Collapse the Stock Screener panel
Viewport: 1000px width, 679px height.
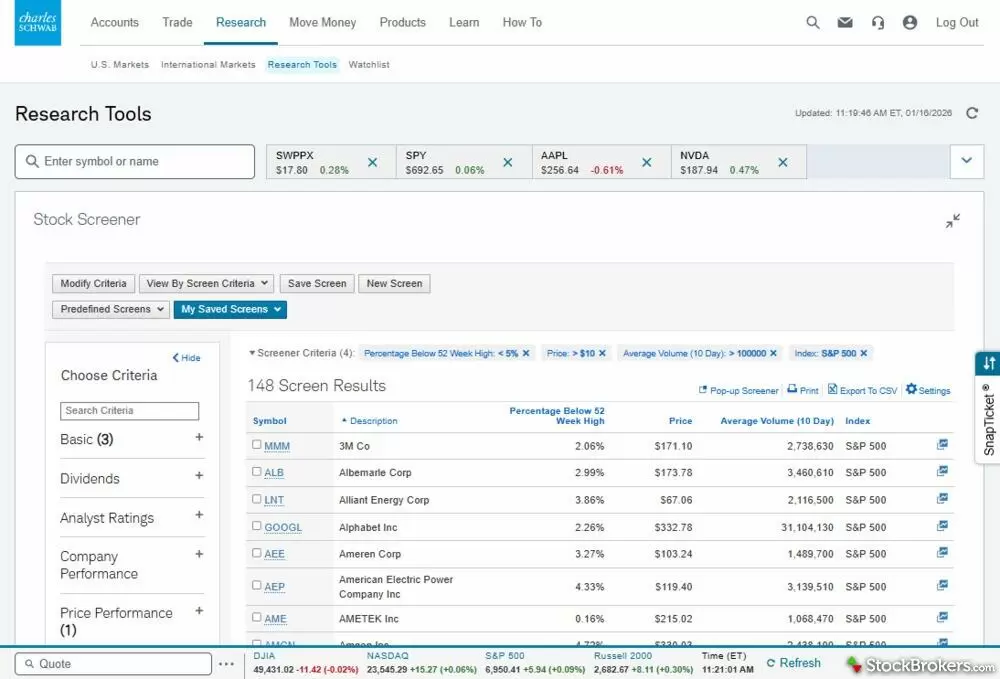point(953,220)
